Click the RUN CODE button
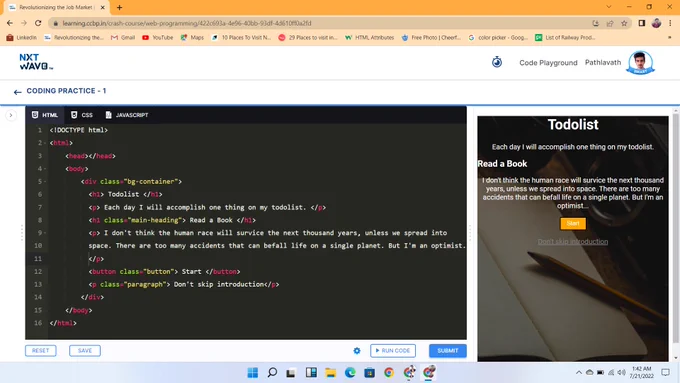The height and width of the screenshot is (383, 680). [x=393, y=350]
